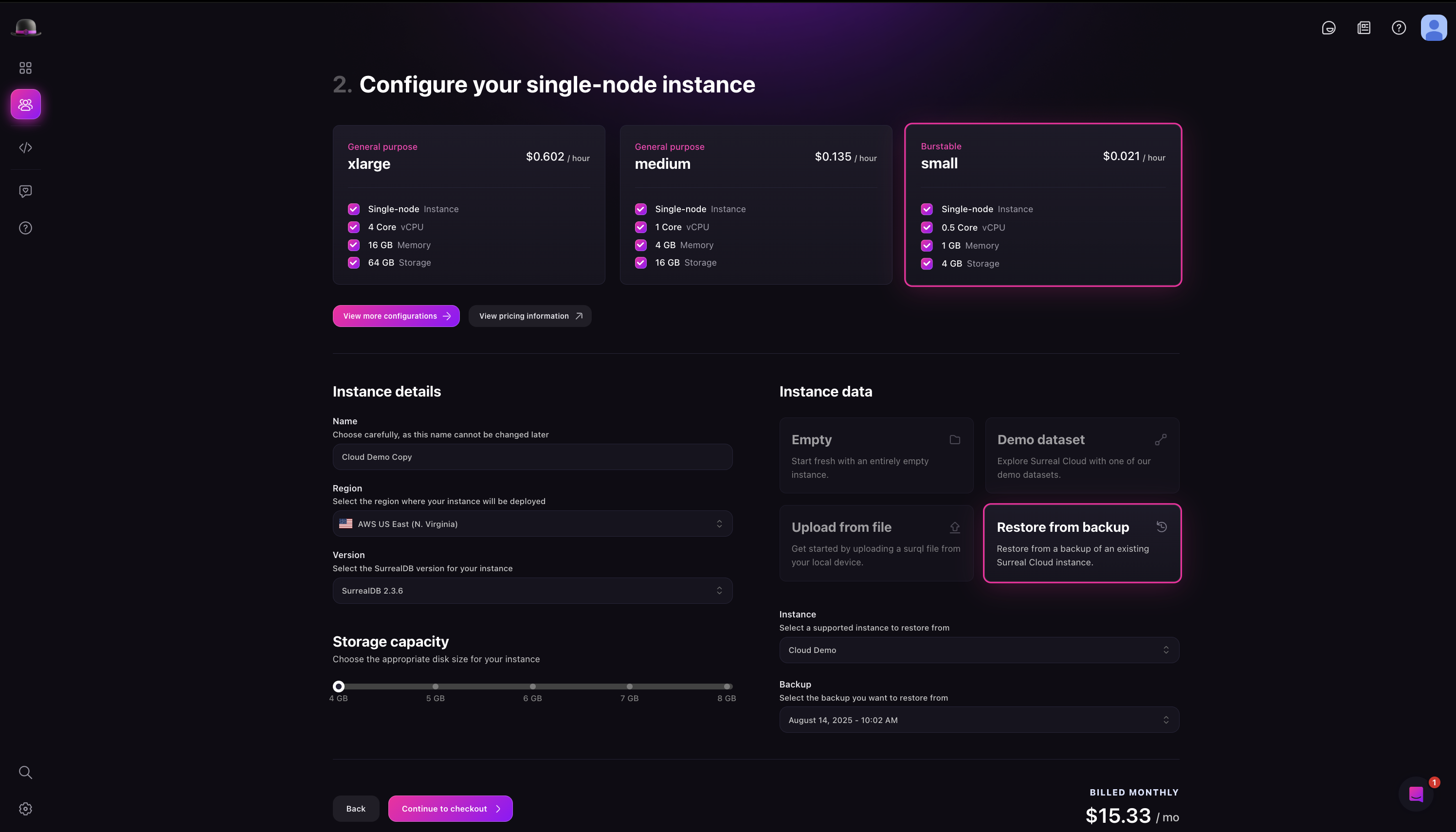Set storage slider to 6 GB mark
The height and width of the screenshot is (832, 1456).
[532, 687]
